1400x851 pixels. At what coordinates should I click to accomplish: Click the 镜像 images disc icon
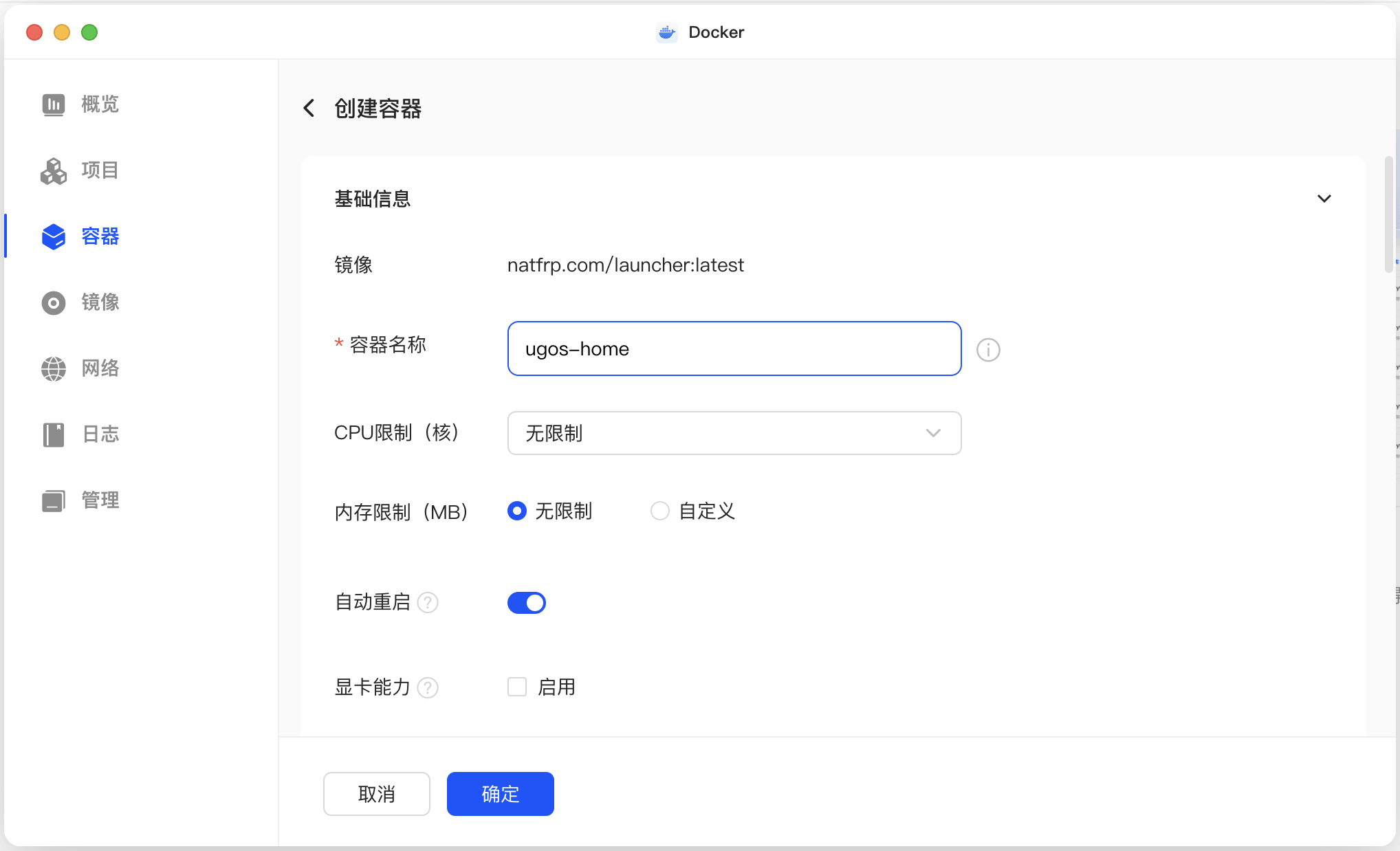[54, 302]
